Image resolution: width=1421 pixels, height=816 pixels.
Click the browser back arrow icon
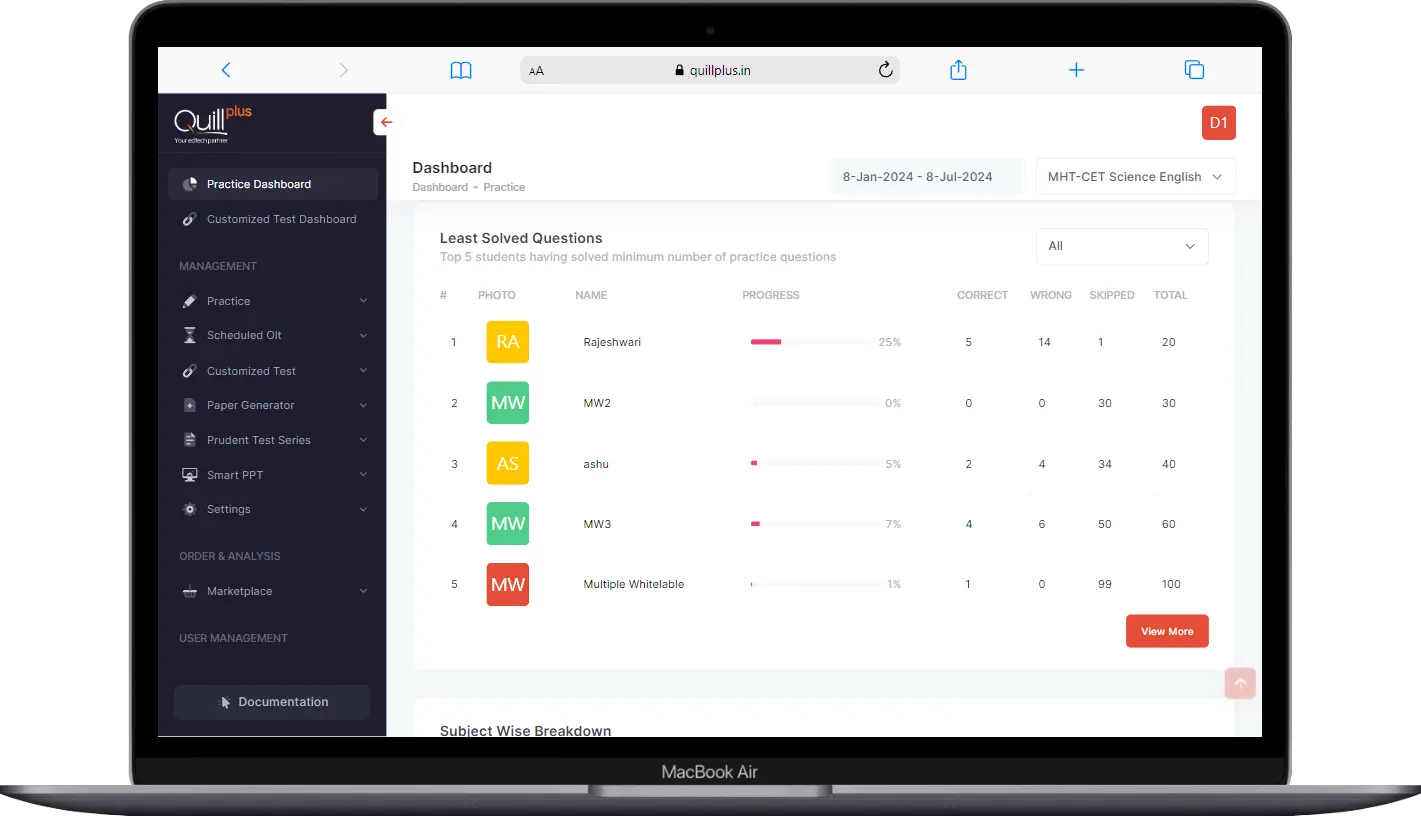point(226,70)
